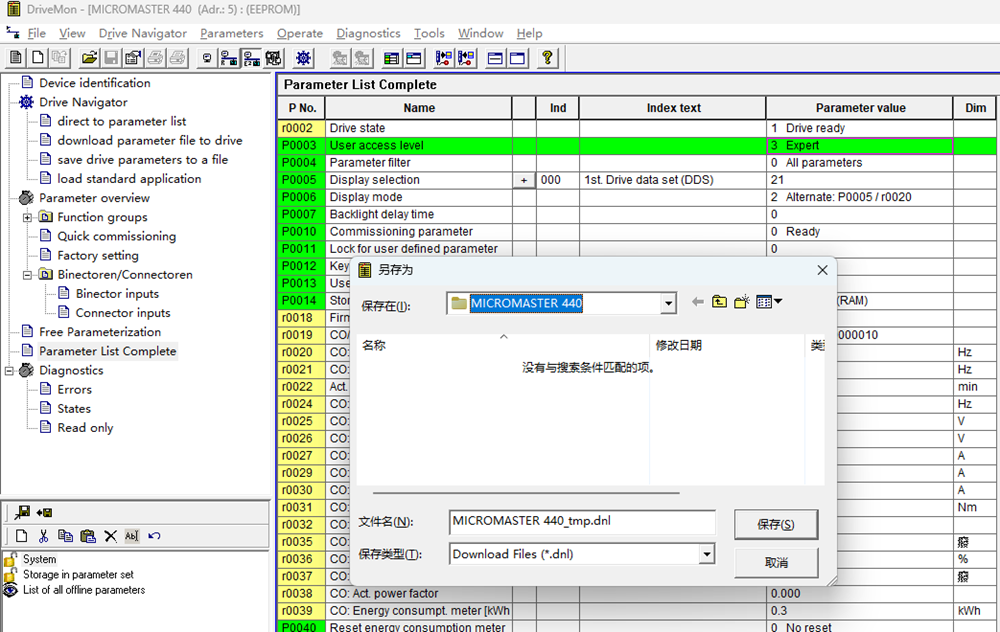Open the Diagnostics menu
This screenshot has height=632, width=1000.
click(369, 33)
